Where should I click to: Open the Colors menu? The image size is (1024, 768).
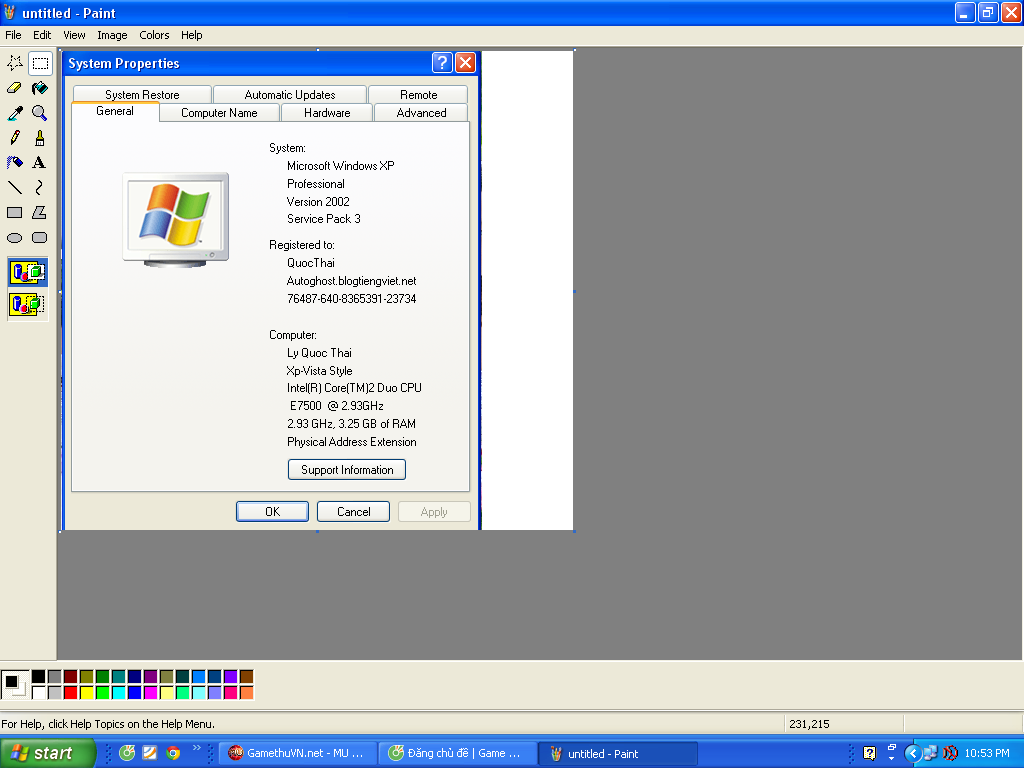(x=154, y=35)
